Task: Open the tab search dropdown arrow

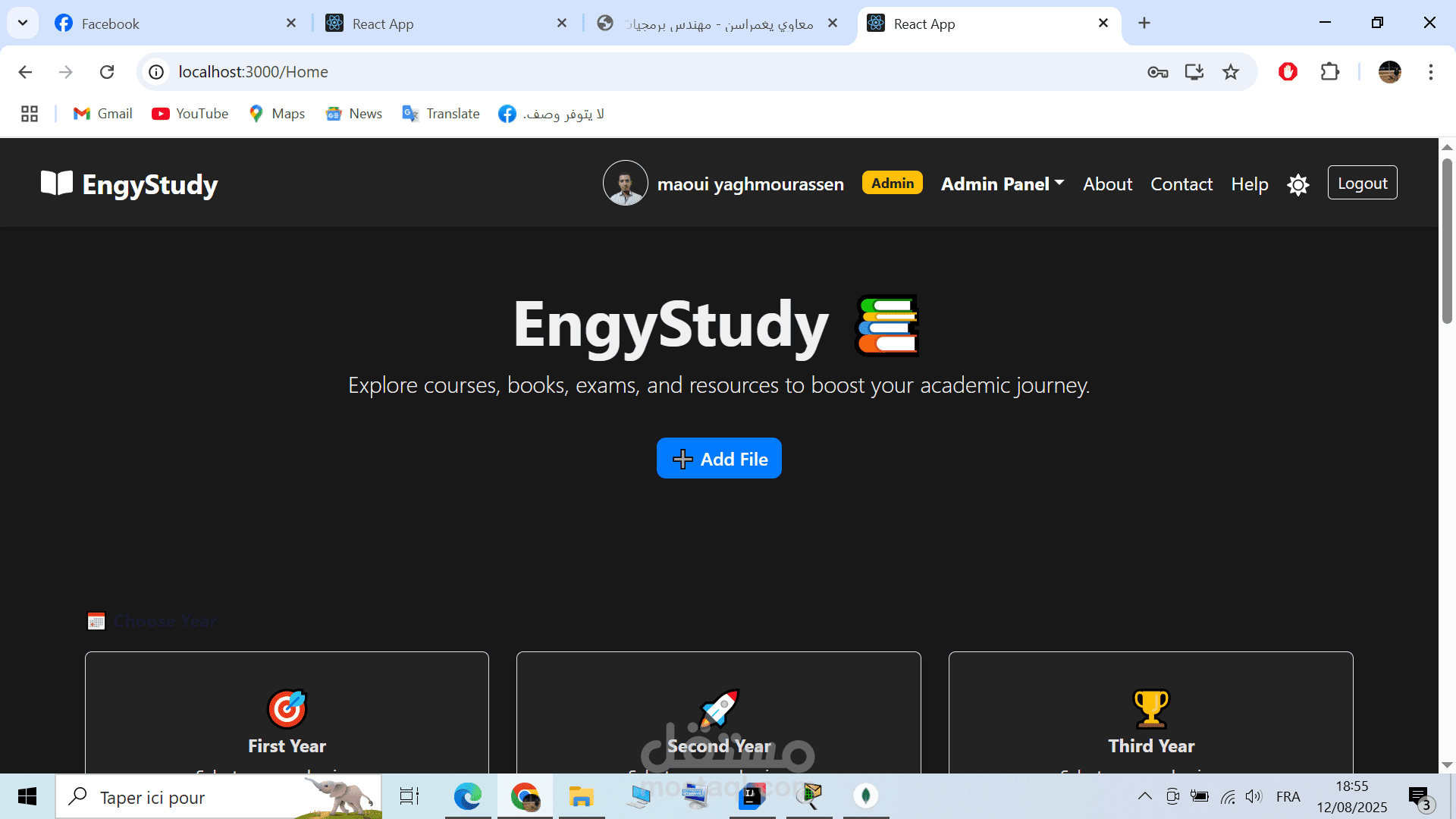Action: (x=23, y=23)
